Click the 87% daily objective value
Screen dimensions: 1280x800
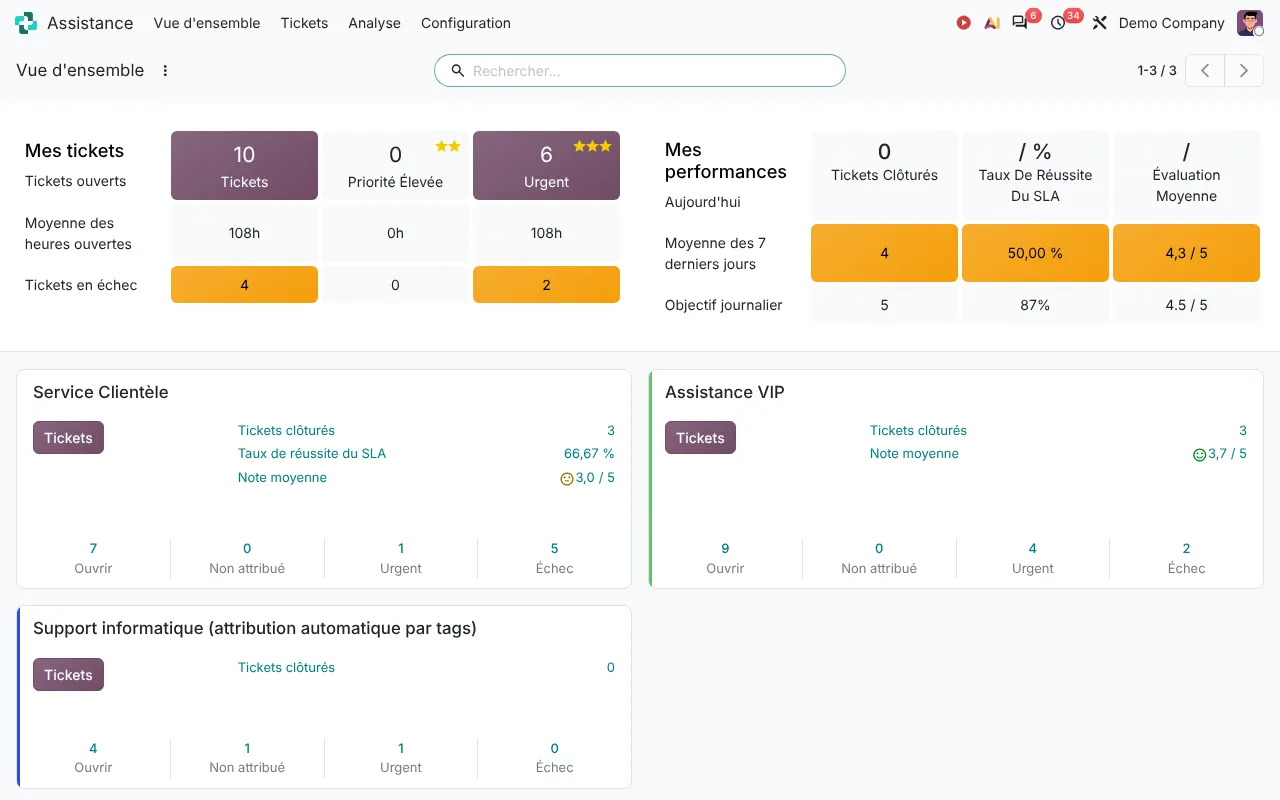pos(1035,305)
